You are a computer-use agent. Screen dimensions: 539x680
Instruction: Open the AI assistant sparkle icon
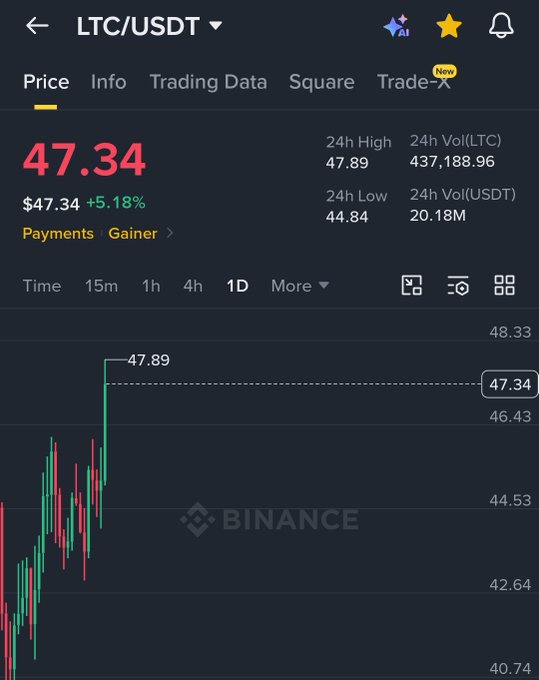tap(397, 26)
